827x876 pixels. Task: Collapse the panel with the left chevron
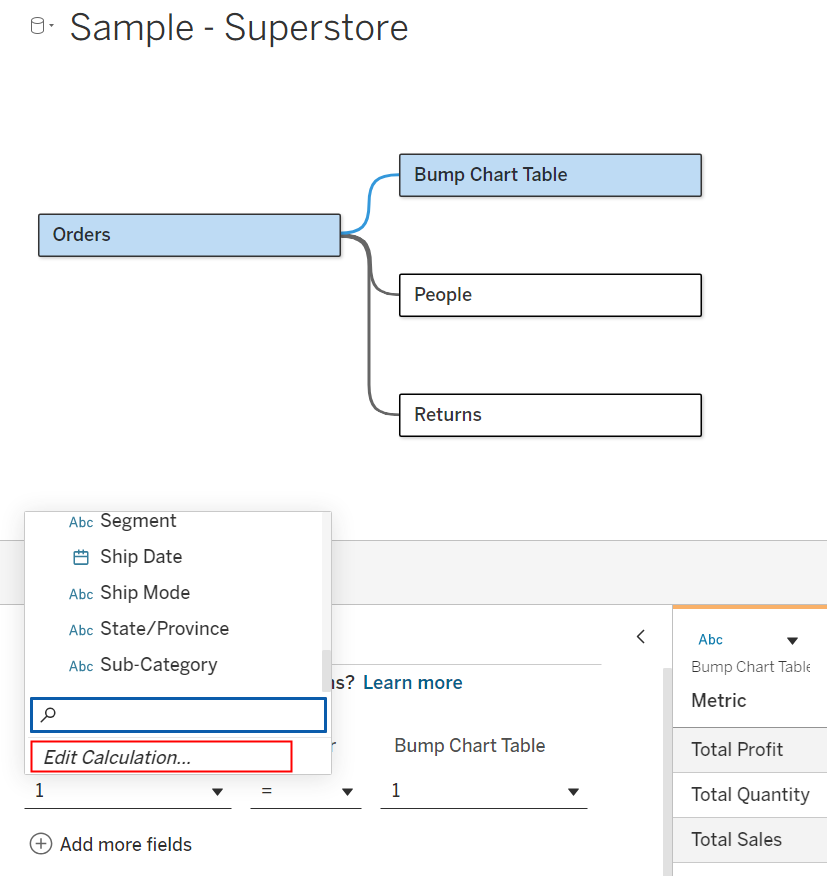tap(641, 637)
